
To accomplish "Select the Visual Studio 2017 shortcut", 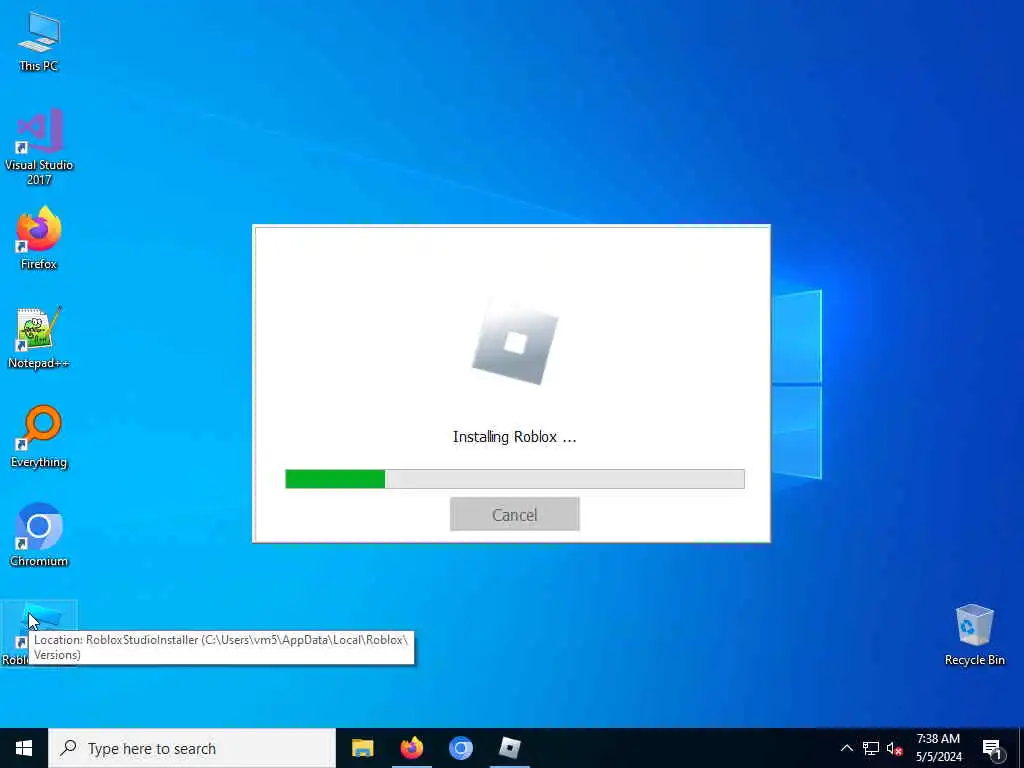I will (x=39, y=147).
